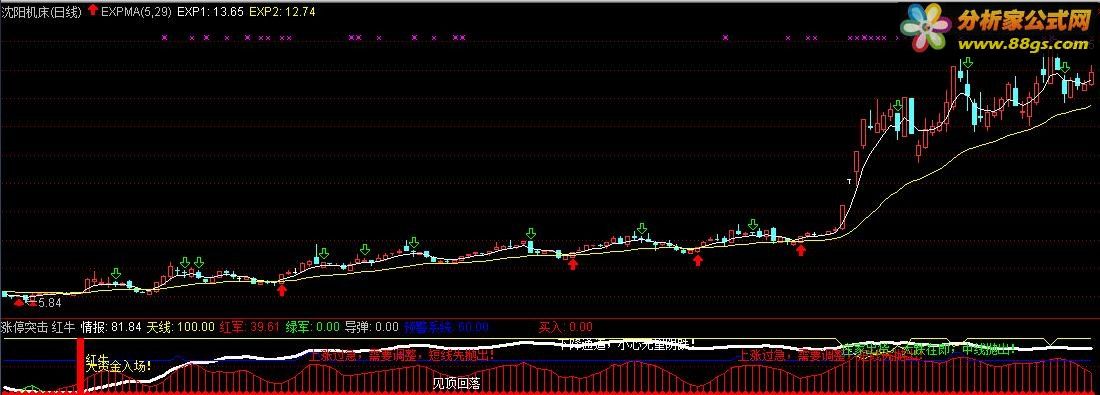The width and height of the screenshot is (1100, 395).
Task: Click the green down arrow beside the tall cyan candle
Action: pyautogui.click(x=898, y=106)
